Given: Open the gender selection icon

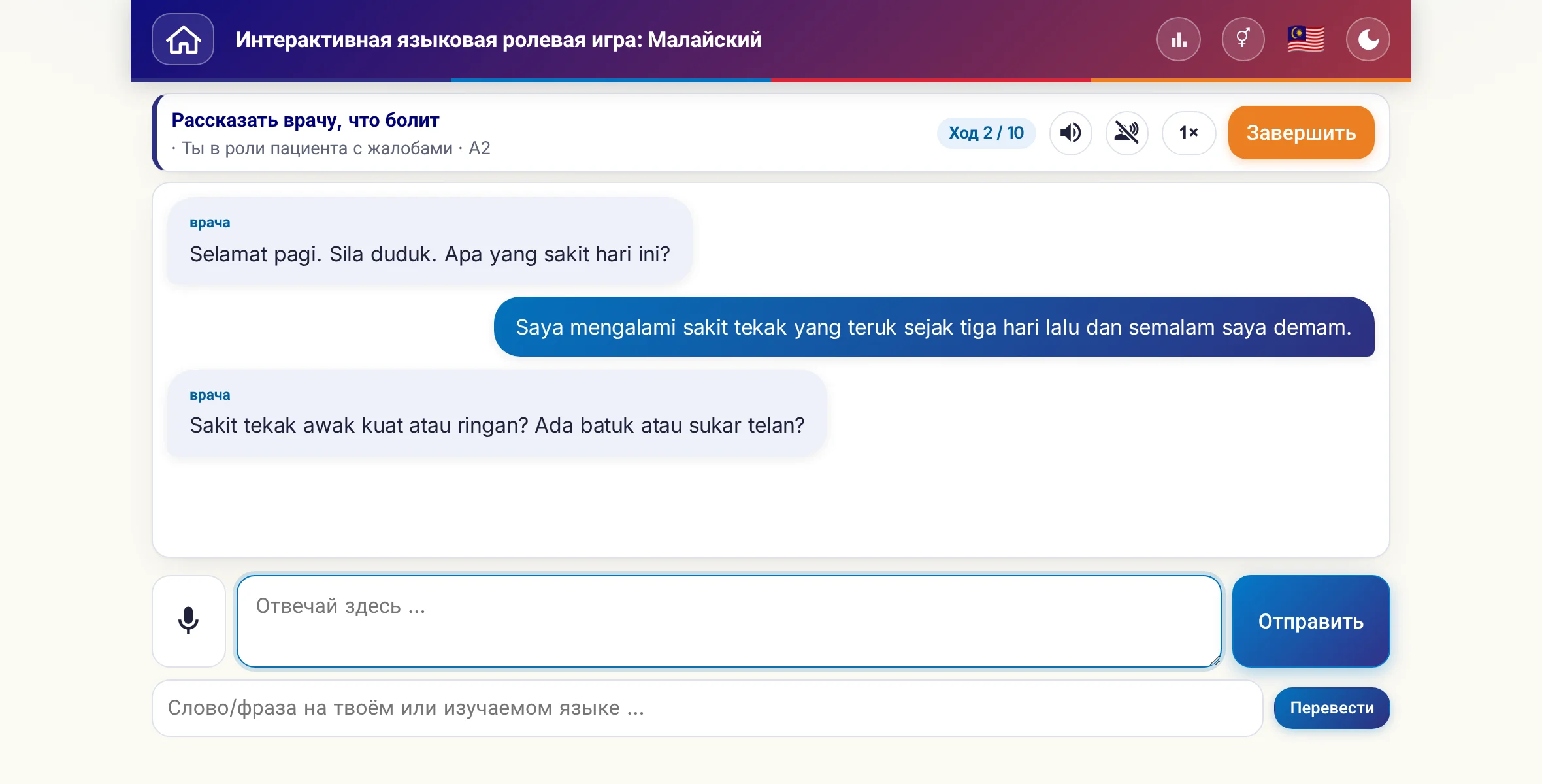Looking at the screenshot, I should point(1243,39).
